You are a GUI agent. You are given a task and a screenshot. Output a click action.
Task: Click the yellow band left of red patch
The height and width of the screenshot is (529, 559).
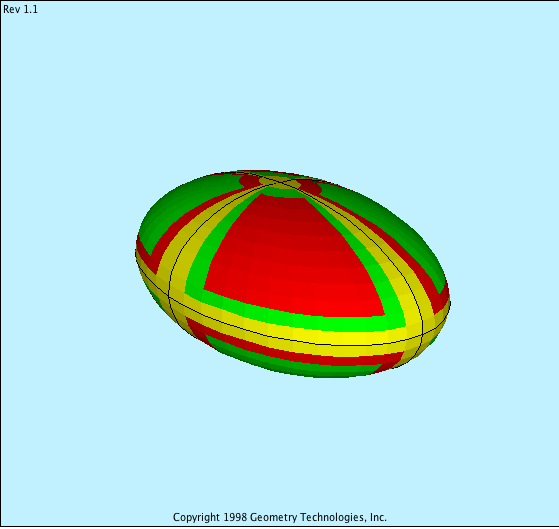(x=178, y=257)
